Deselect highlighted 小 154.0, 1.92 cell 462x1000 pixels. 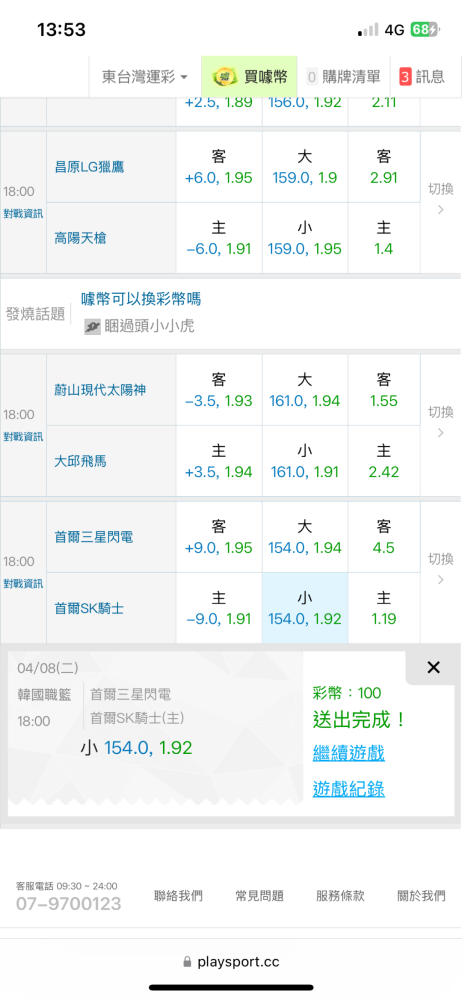(305, 608)
